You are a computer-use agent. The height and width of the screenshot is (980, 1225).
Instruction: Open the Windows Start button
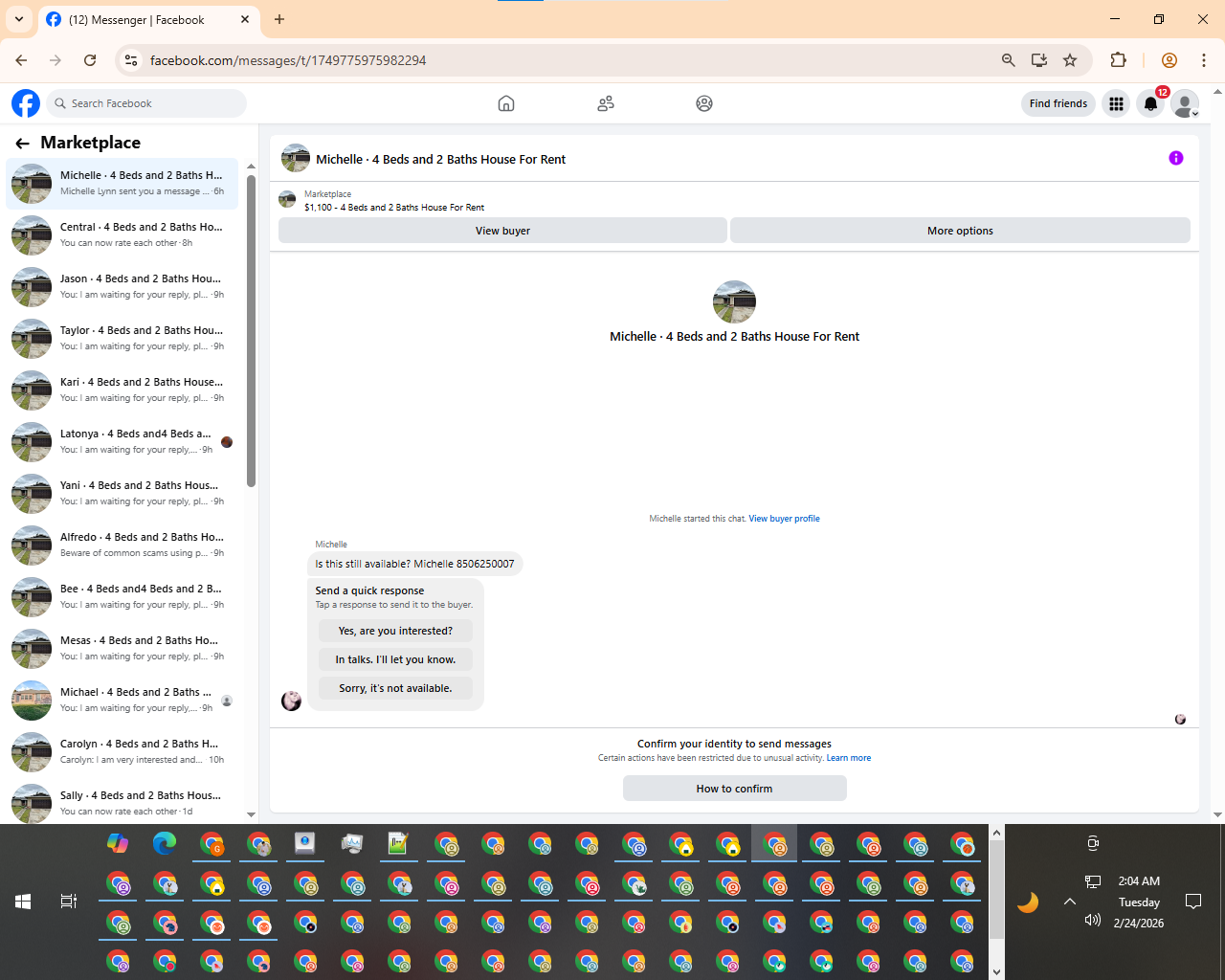(x=23, y=902)
